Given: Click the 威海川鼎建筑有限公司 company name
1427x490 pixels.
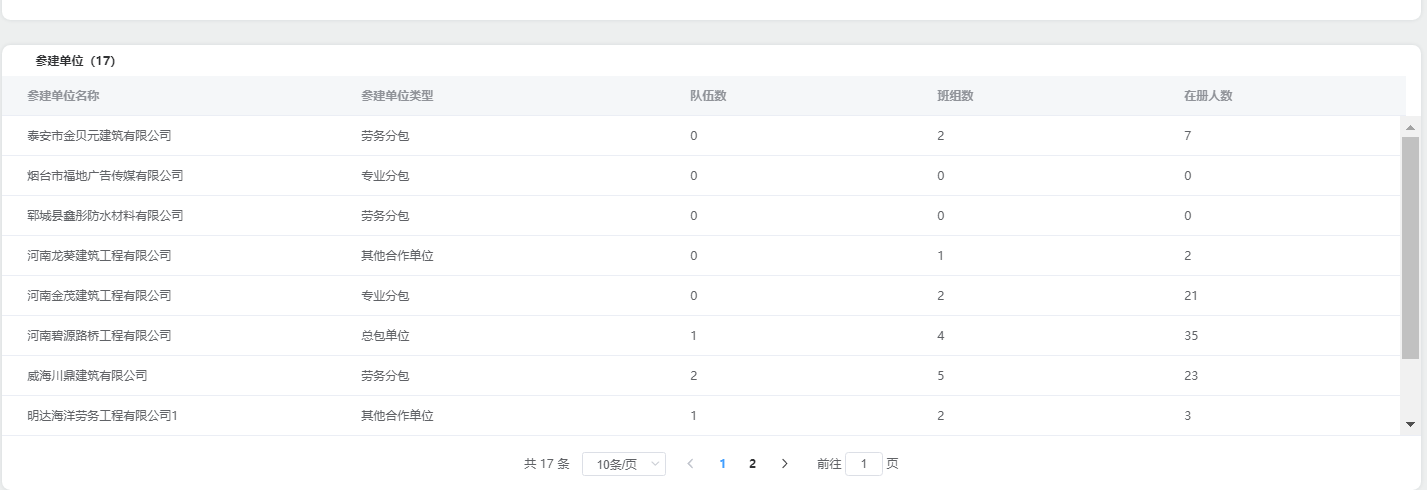Looking at the screenshot, I should click(87, 376).
